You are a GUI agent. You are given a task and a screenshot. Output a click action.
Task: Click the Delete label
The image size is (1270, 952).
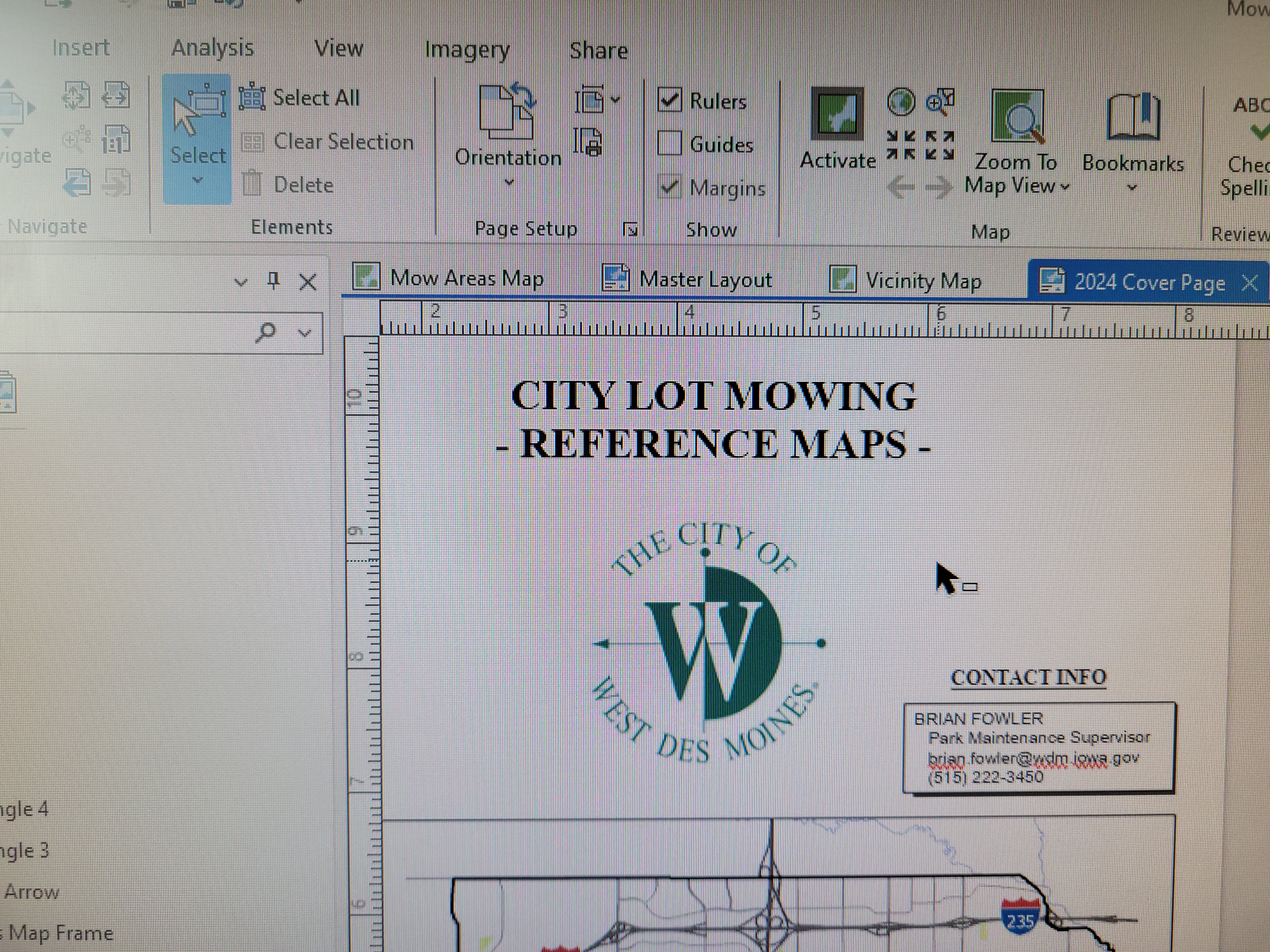point(303,185)
